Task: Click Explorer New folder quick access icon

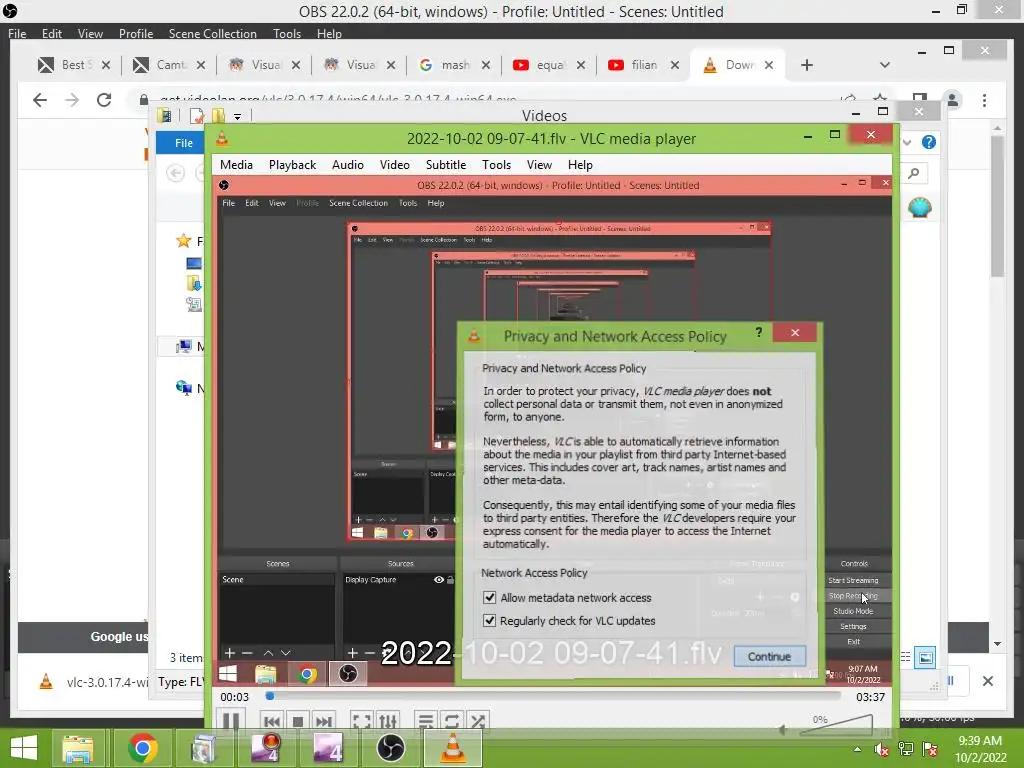Action: click(218, 116)
